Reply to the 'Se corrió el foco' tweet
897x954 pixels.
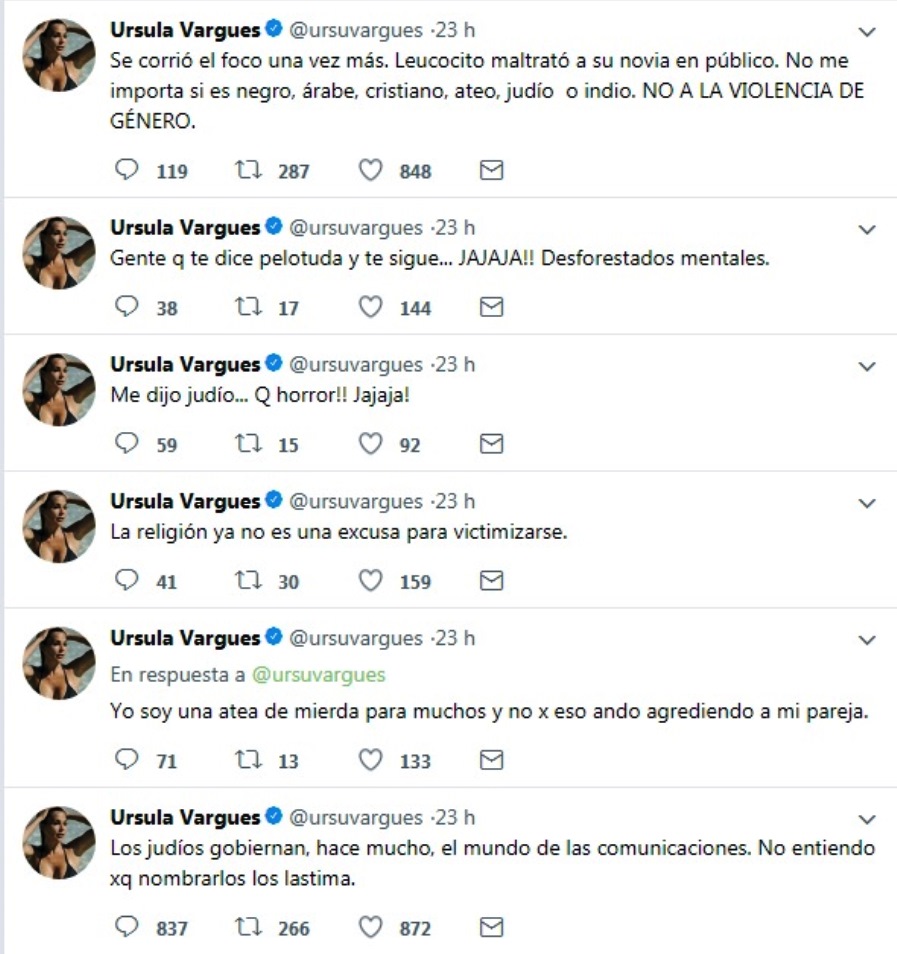click(x=126, y=171)
